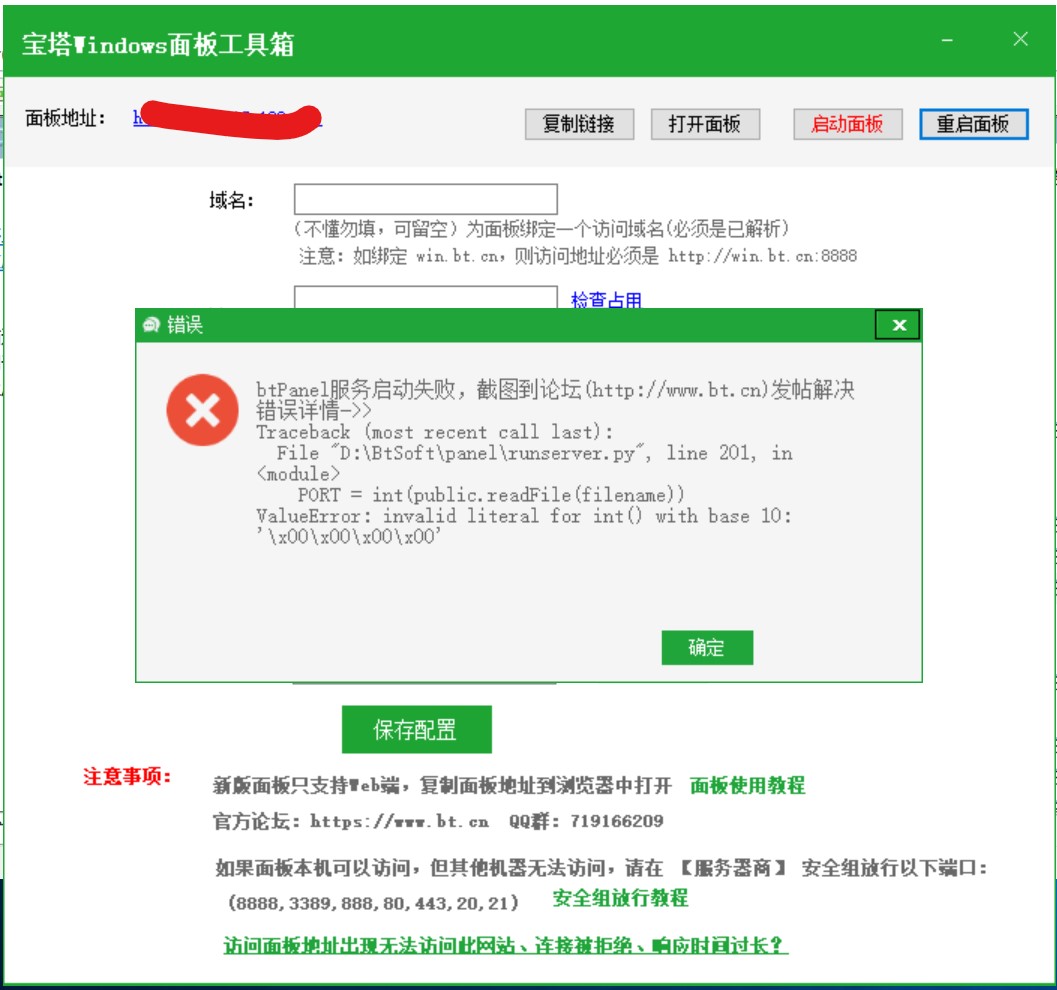The height and width of the screenshot is (990, 1057).
Task: Save settings with 保存配置
Action: 417,729
